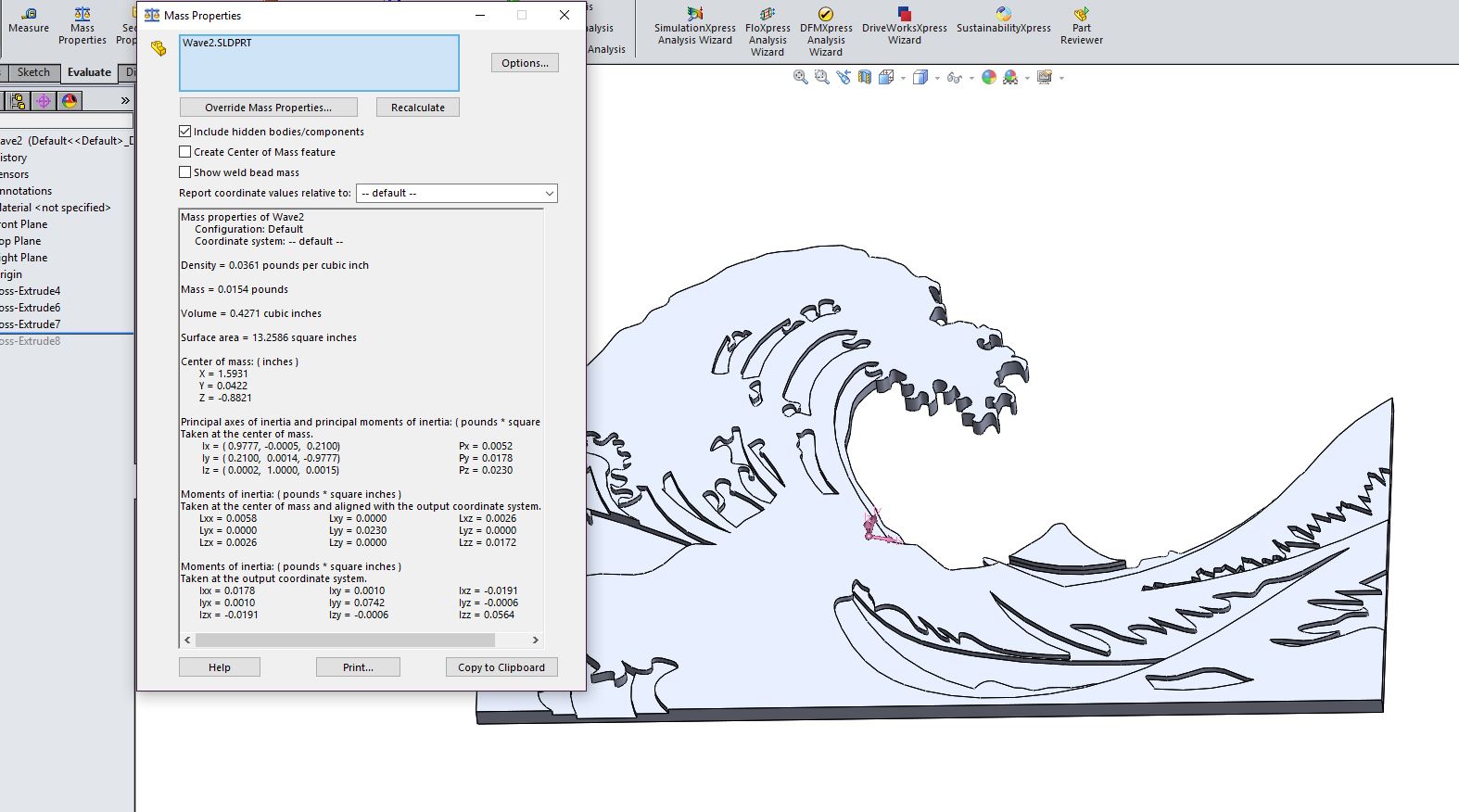
Task: Open DriveWorksXpress Wizard
Action: pyautogui.click(x=904, y=26)
